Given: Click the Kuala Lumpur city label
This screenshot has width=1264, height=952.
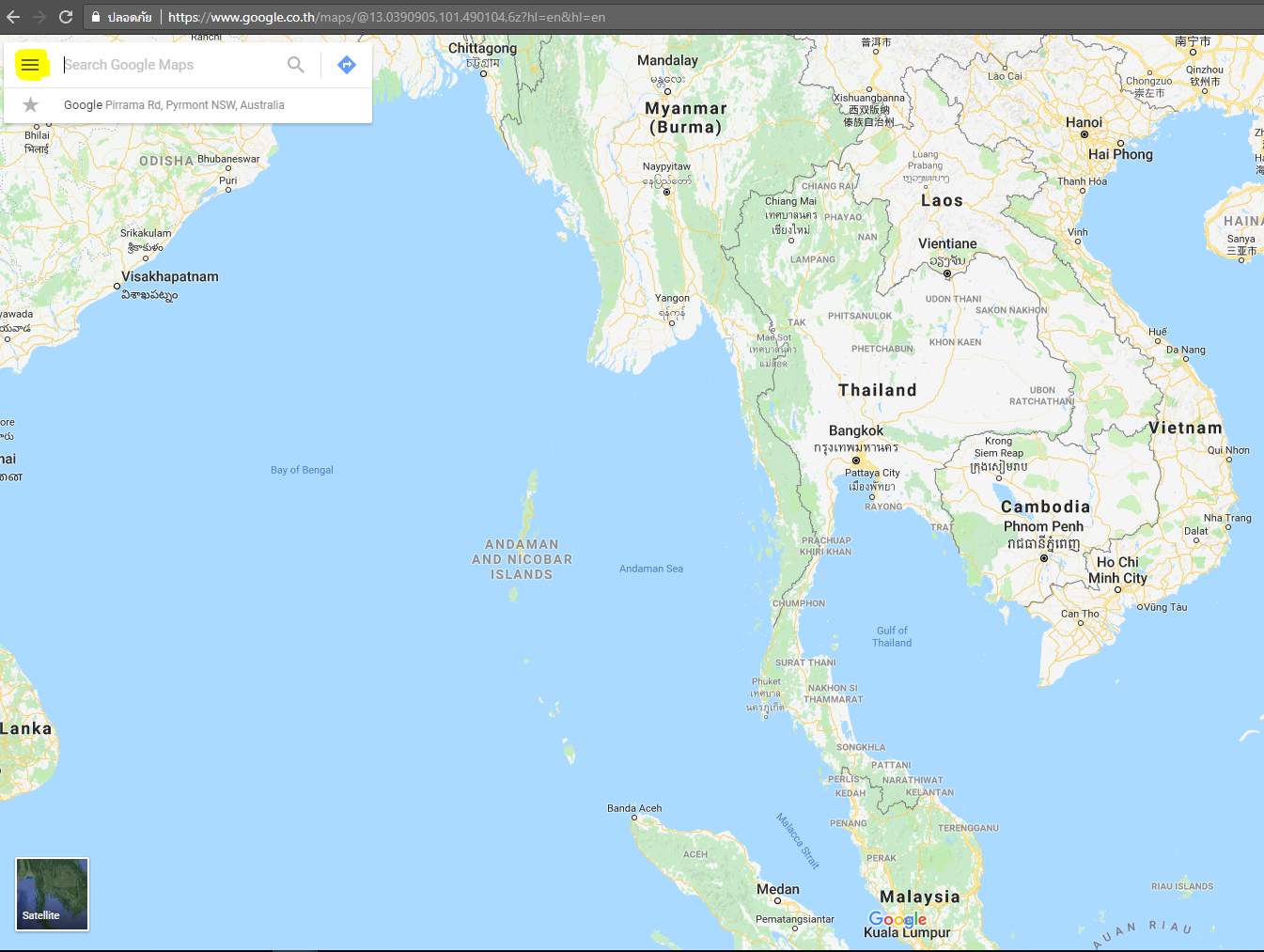Looking at the screenshot, I should pyautogui.click(x=907, y=932).
